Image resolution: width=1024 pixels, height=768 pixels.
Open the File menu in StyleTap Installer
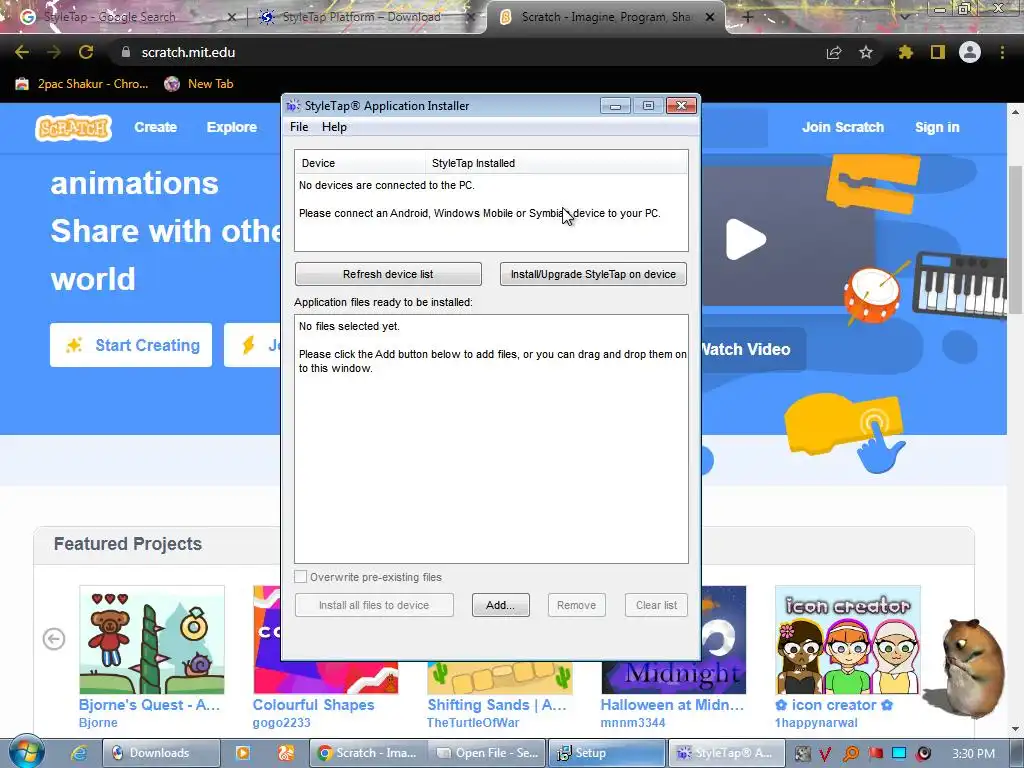pyautogui.click(x=299, y=127)
